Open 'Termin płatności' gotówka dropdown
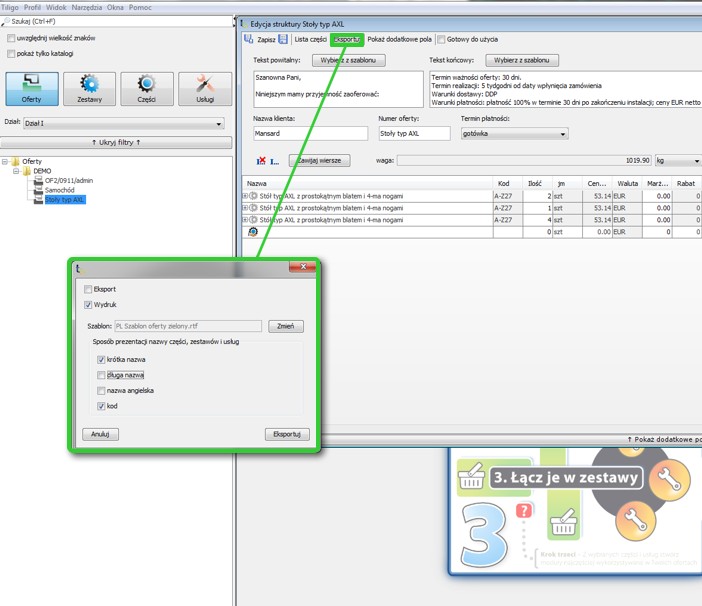Viewport: 702px width, 606px height. tap(515, 133)
